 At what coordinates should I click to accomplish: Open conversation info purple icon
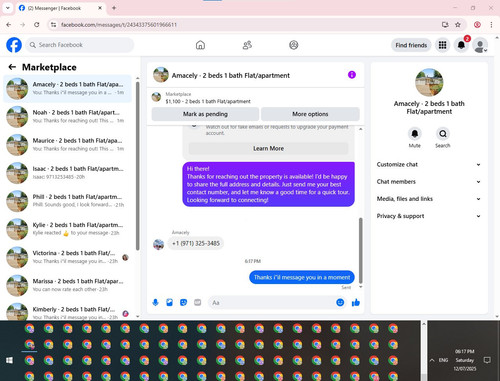pyautogui.click(x=352, y=75)
